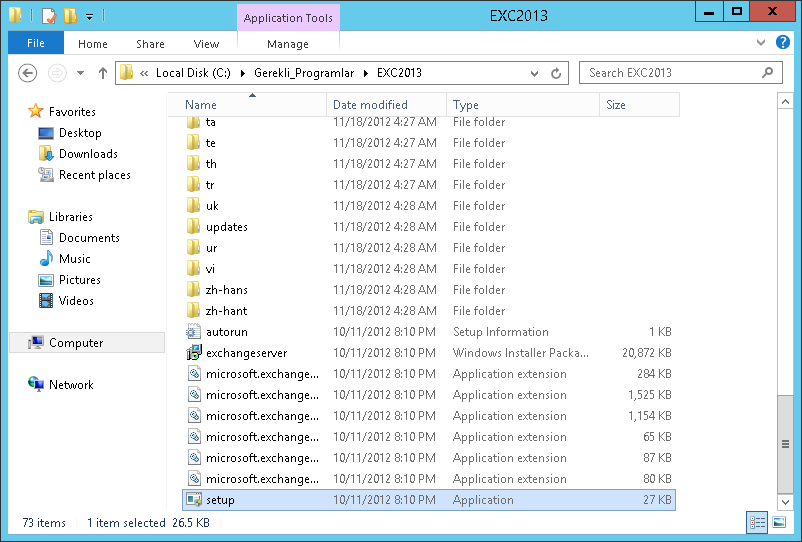This screenshot has height=542, width=802.
Task: Select the tr folder icon
Action: [x=193, y=185]
